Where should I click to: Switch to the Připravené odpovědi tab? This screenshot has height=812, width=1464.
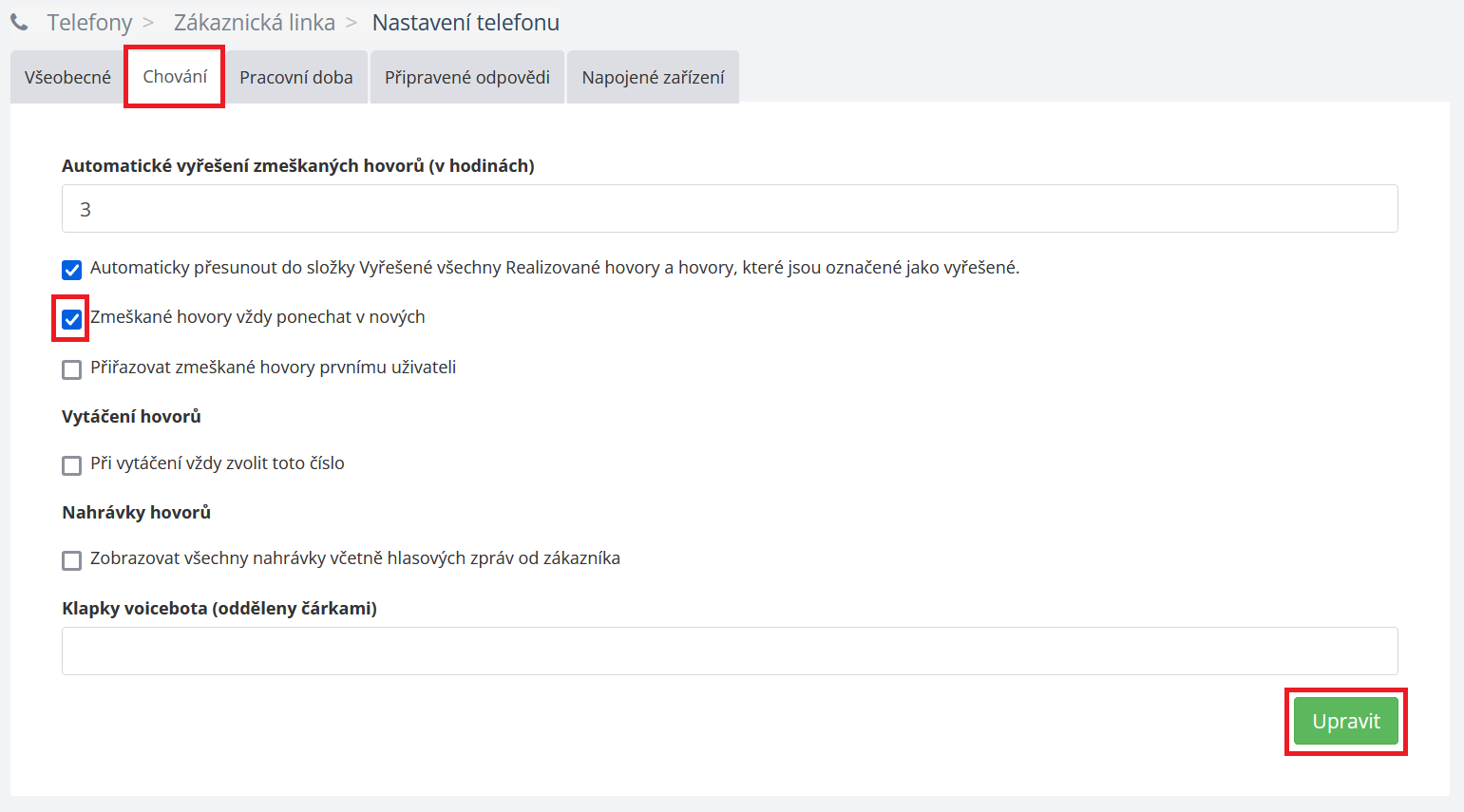466,77
